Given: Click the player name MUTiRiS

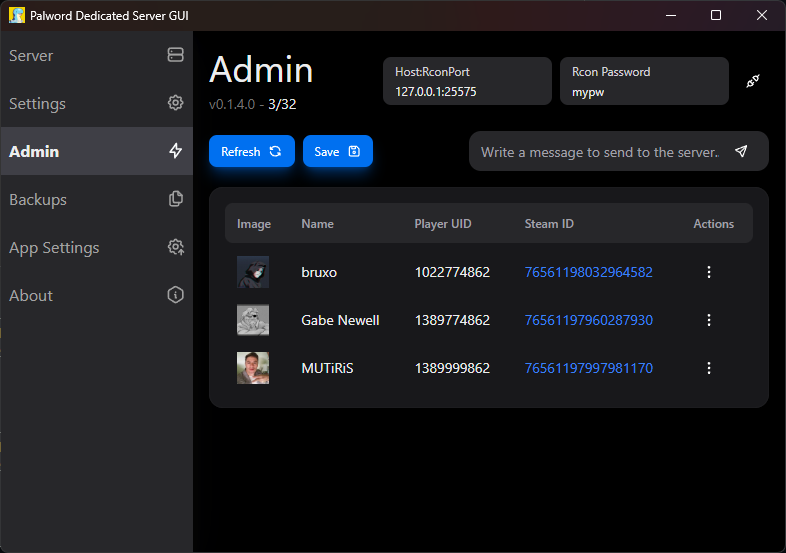Looking at the screenshot, I should coord(327,368).
